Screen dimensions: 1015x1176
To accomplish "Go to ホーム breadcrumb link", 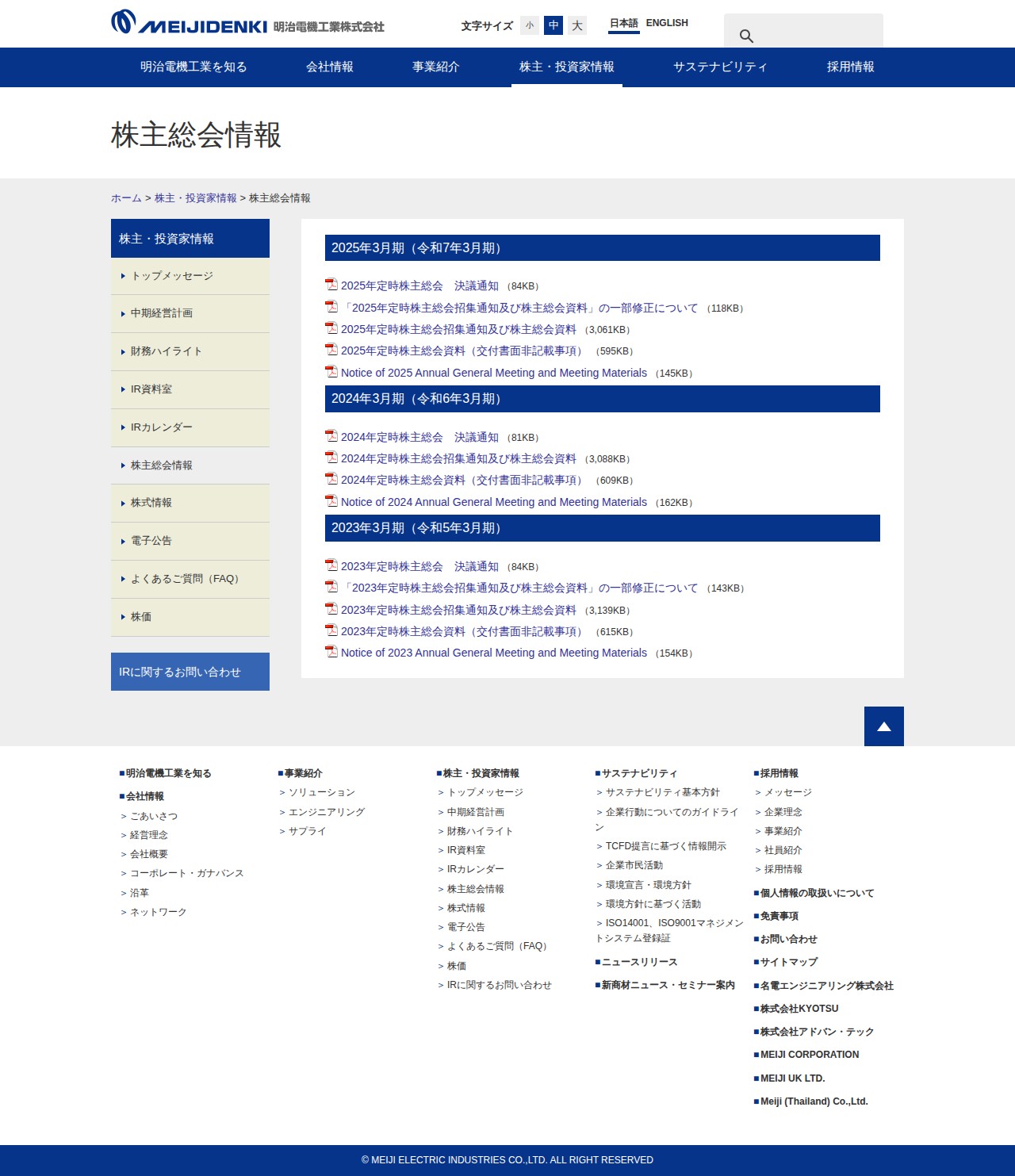I will point(126,198).
